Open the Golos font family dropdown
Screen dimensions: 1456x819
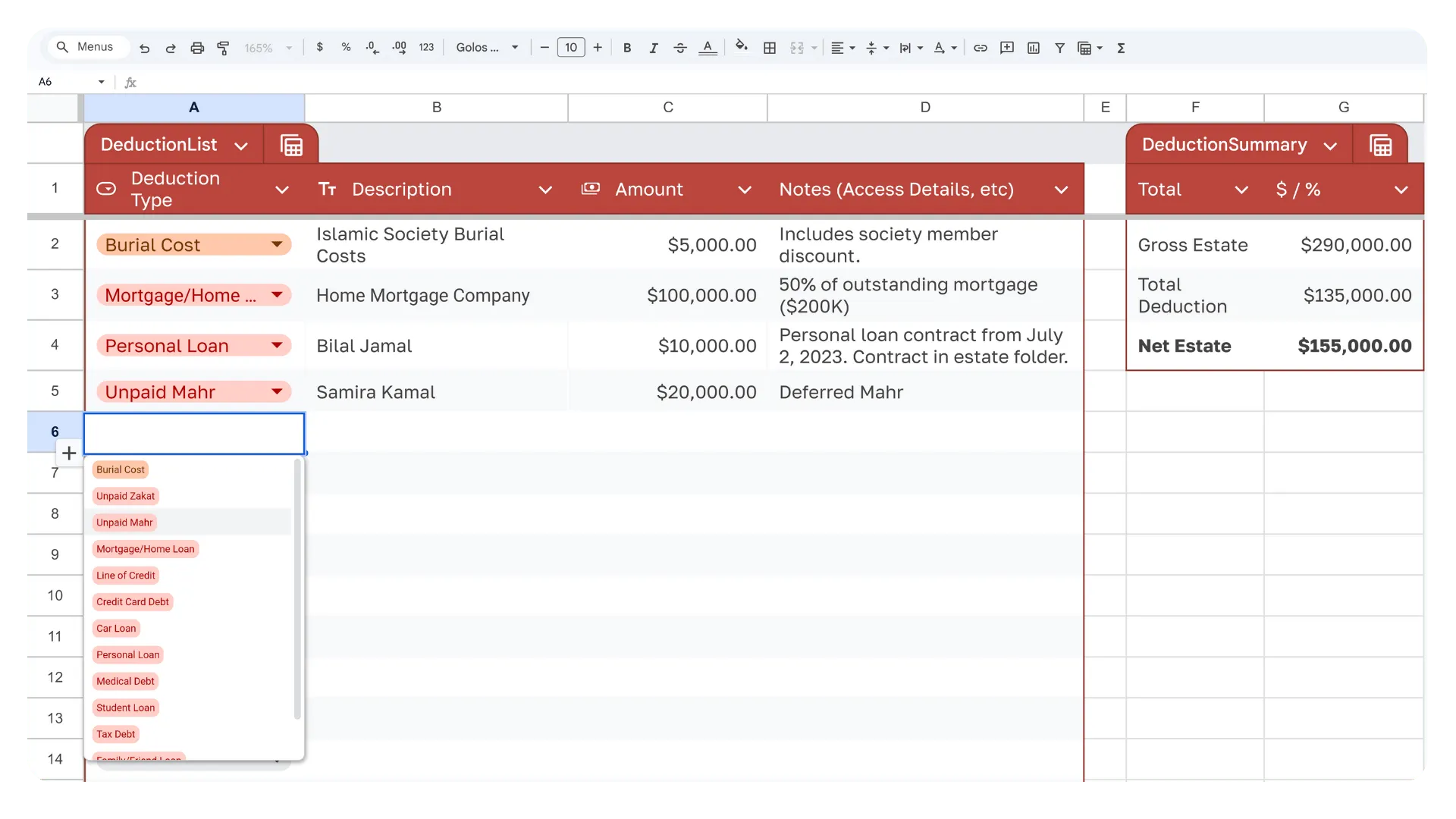pyautogui.click(x=488, y=47)
